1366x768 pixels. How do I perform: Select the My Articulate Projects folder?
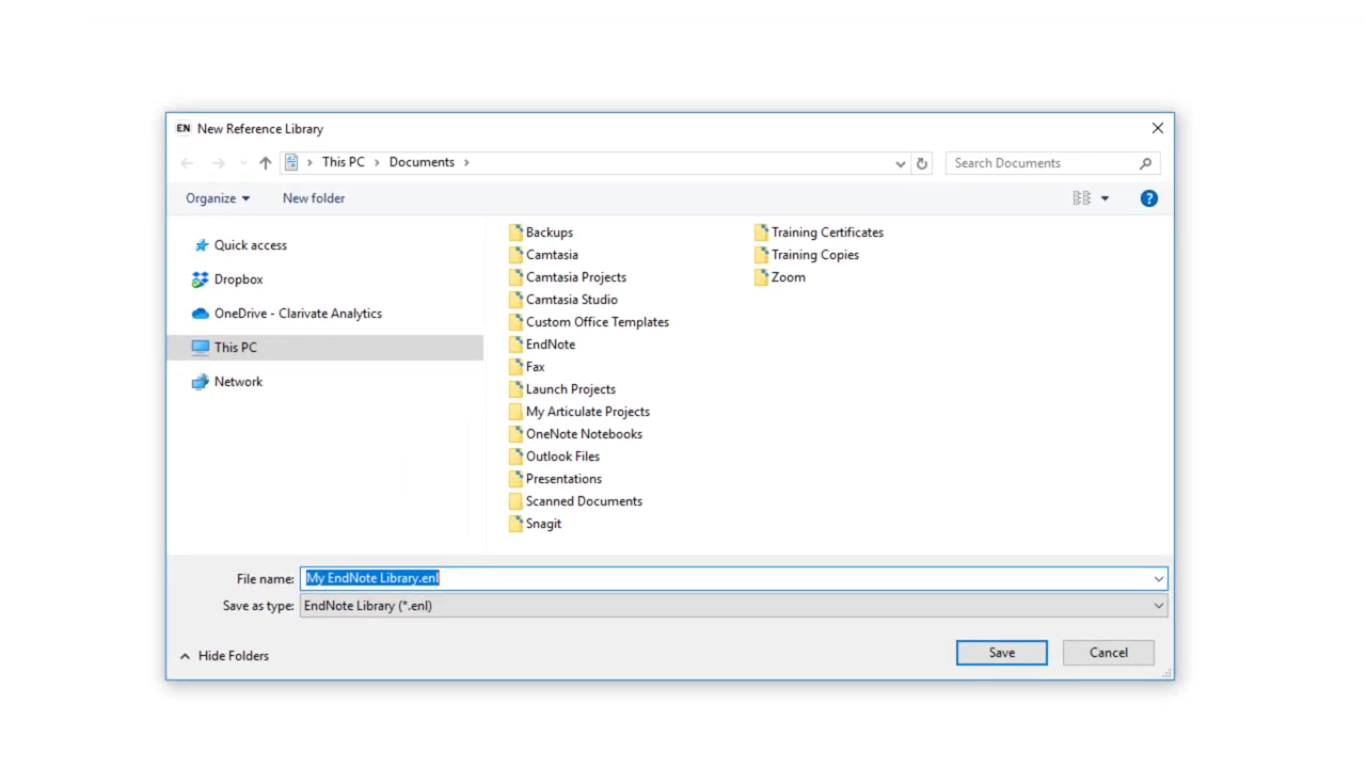[579, 411]
